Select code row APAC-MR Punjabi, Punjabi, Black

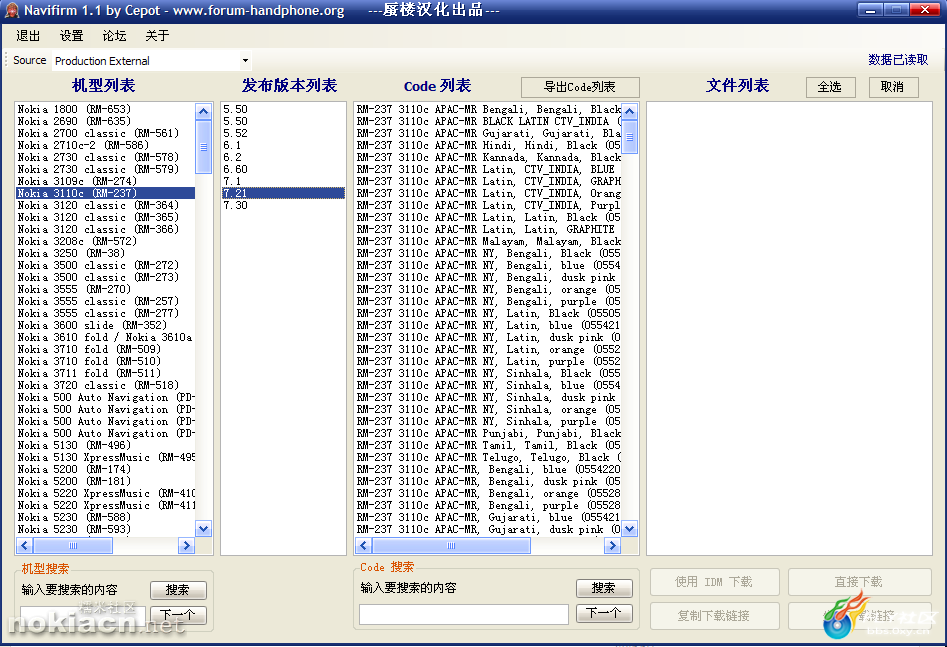pyautogui.click(x=488, y=433)
